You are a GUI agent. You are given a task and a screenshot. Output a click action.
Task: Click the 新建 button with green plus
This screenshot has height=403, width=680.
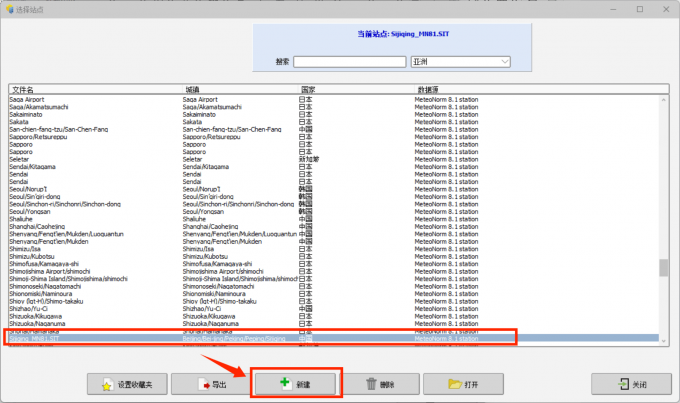click(x=295, y=384)
